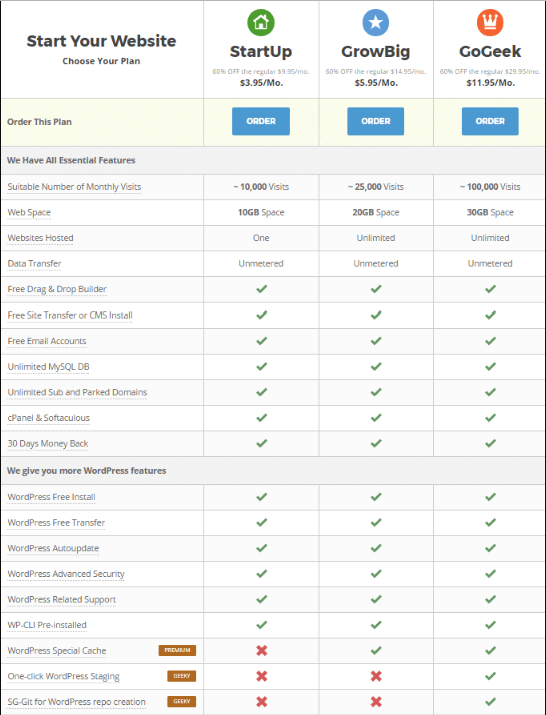Click the 20GB Space cell

tap(375, 212)
